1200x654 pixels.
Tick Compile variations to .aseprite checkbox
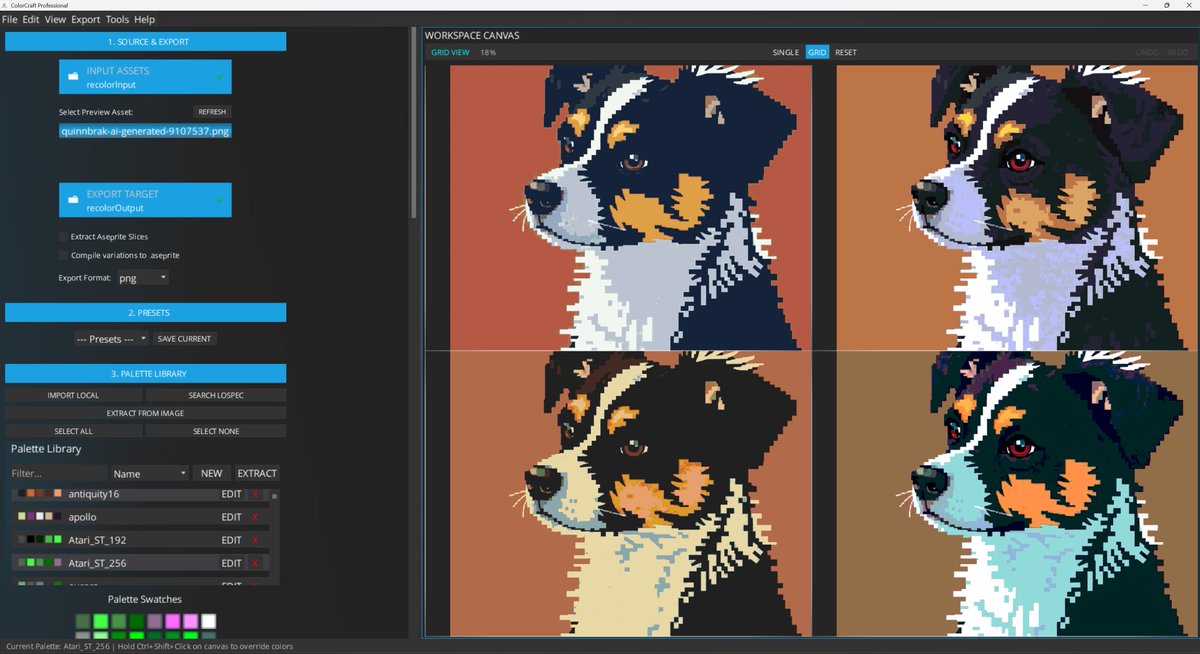pyautogui.click(x=64, y=255)
